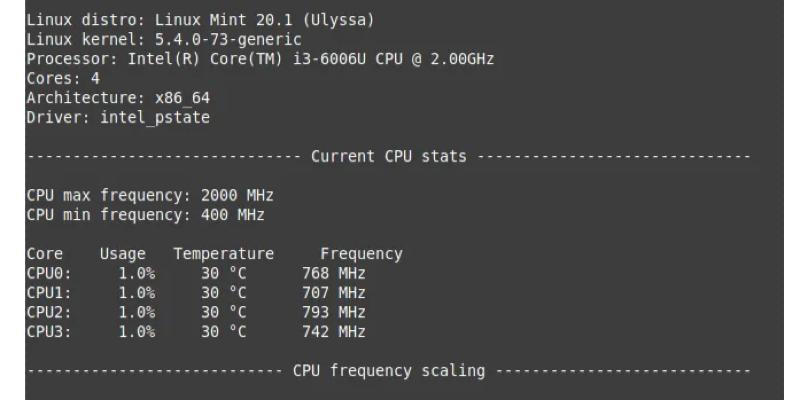Click the Architecture x86_64 line
The height and width of the screenshot is (400, 800).
point(118,98)
